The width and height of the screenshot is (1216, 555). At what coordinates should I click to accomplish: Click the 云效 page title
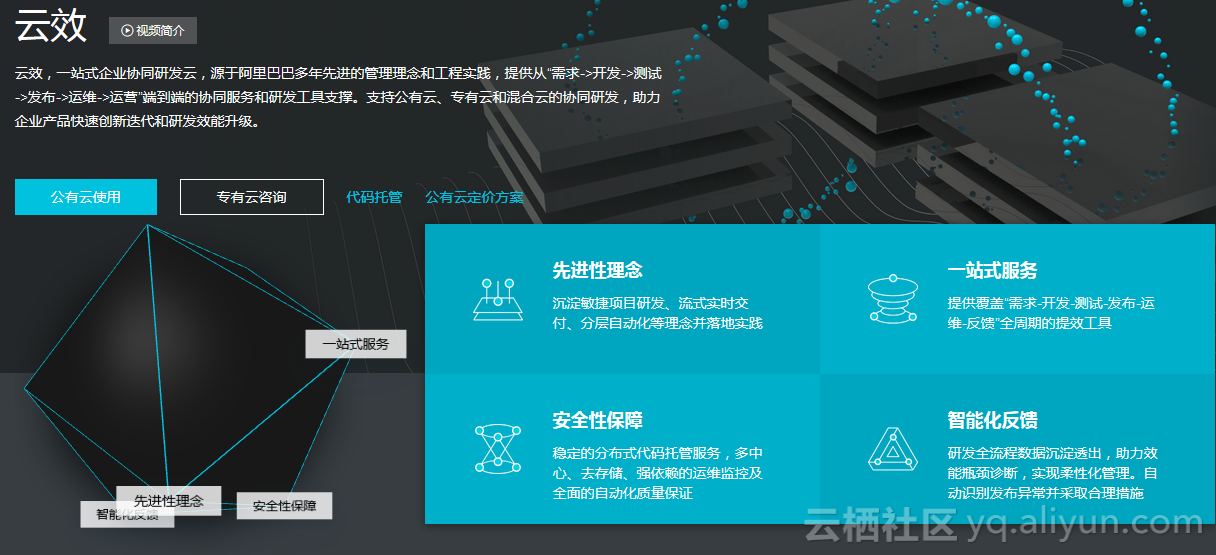[x=51, y=28]
